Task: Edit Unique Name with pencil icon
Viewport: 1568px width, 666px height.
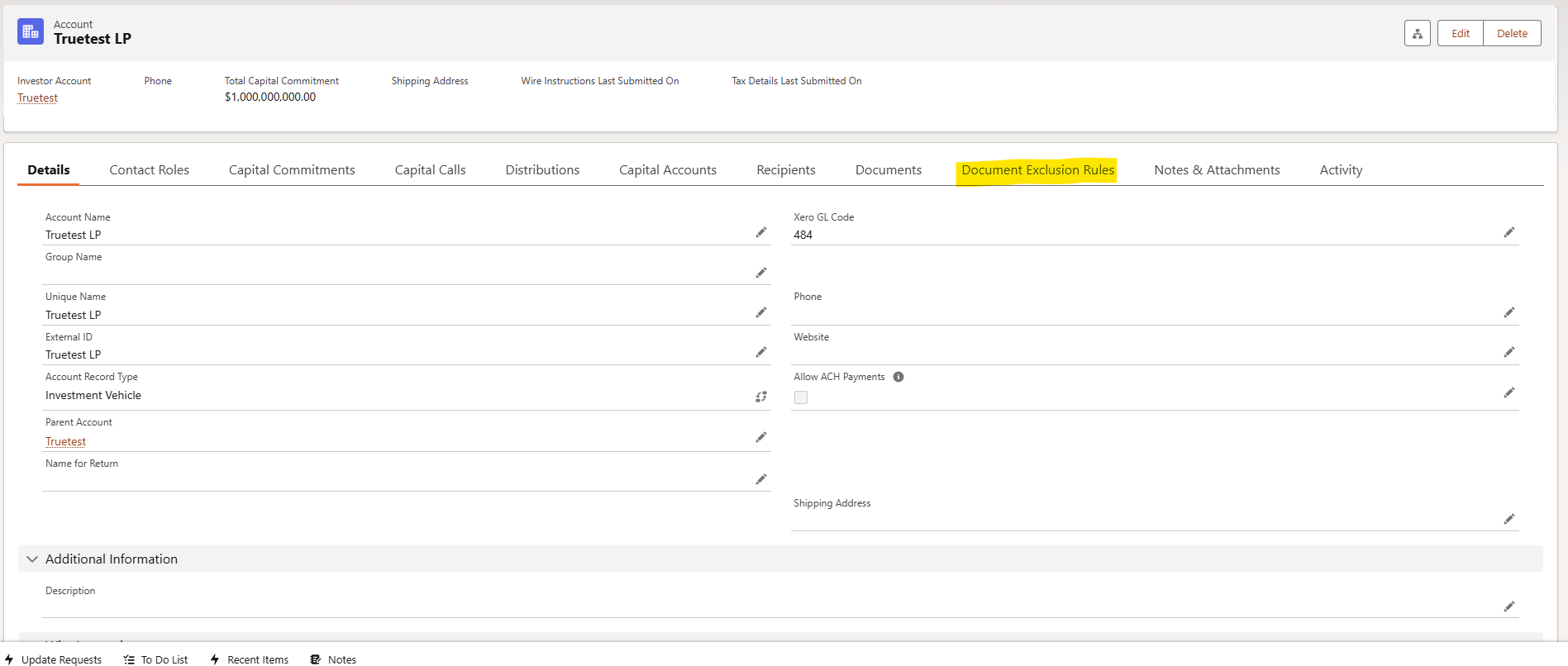Action: (761, 312)
